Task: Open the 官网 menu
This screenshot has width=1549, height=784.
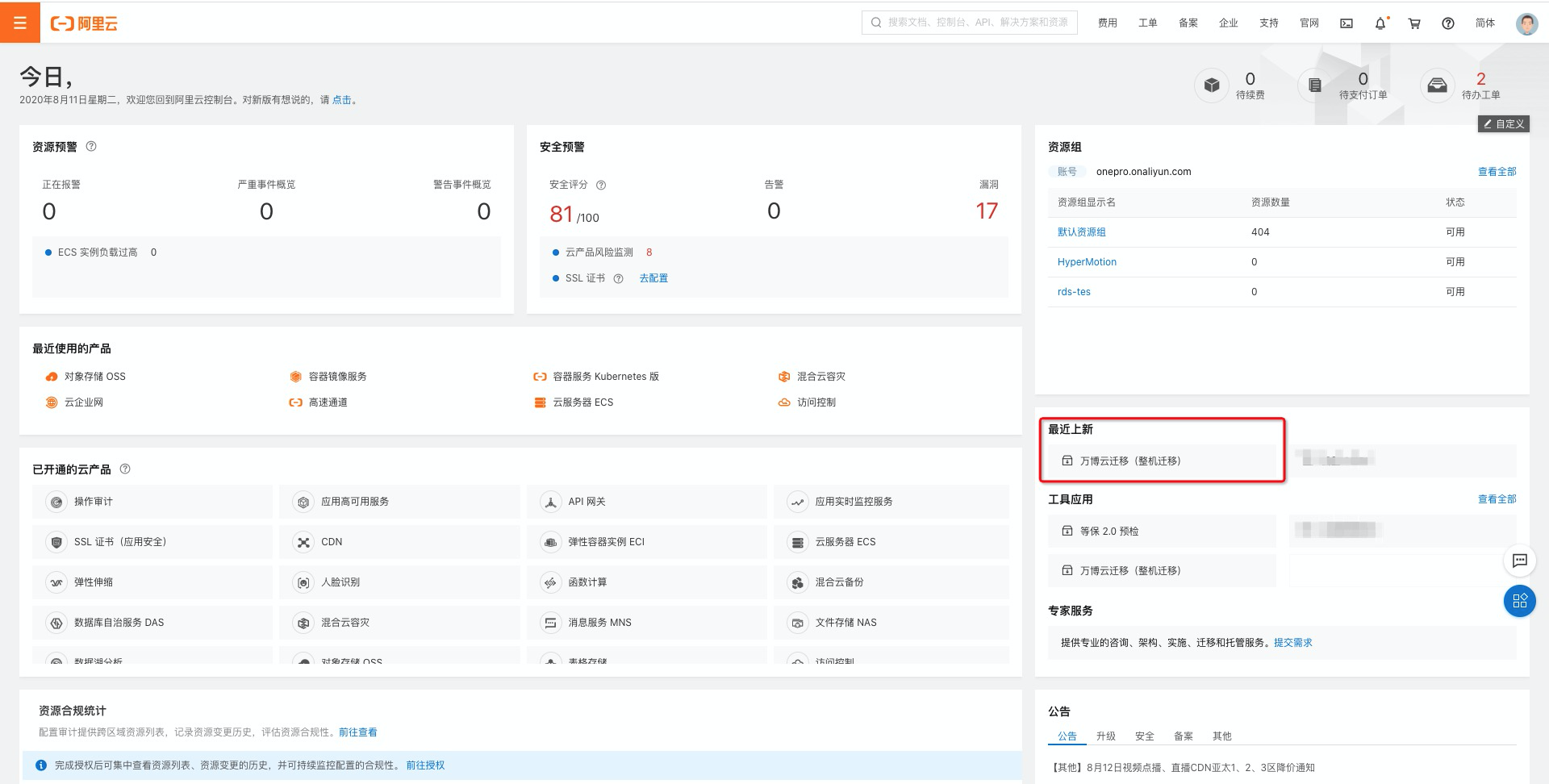Action: click(1309, 23)
